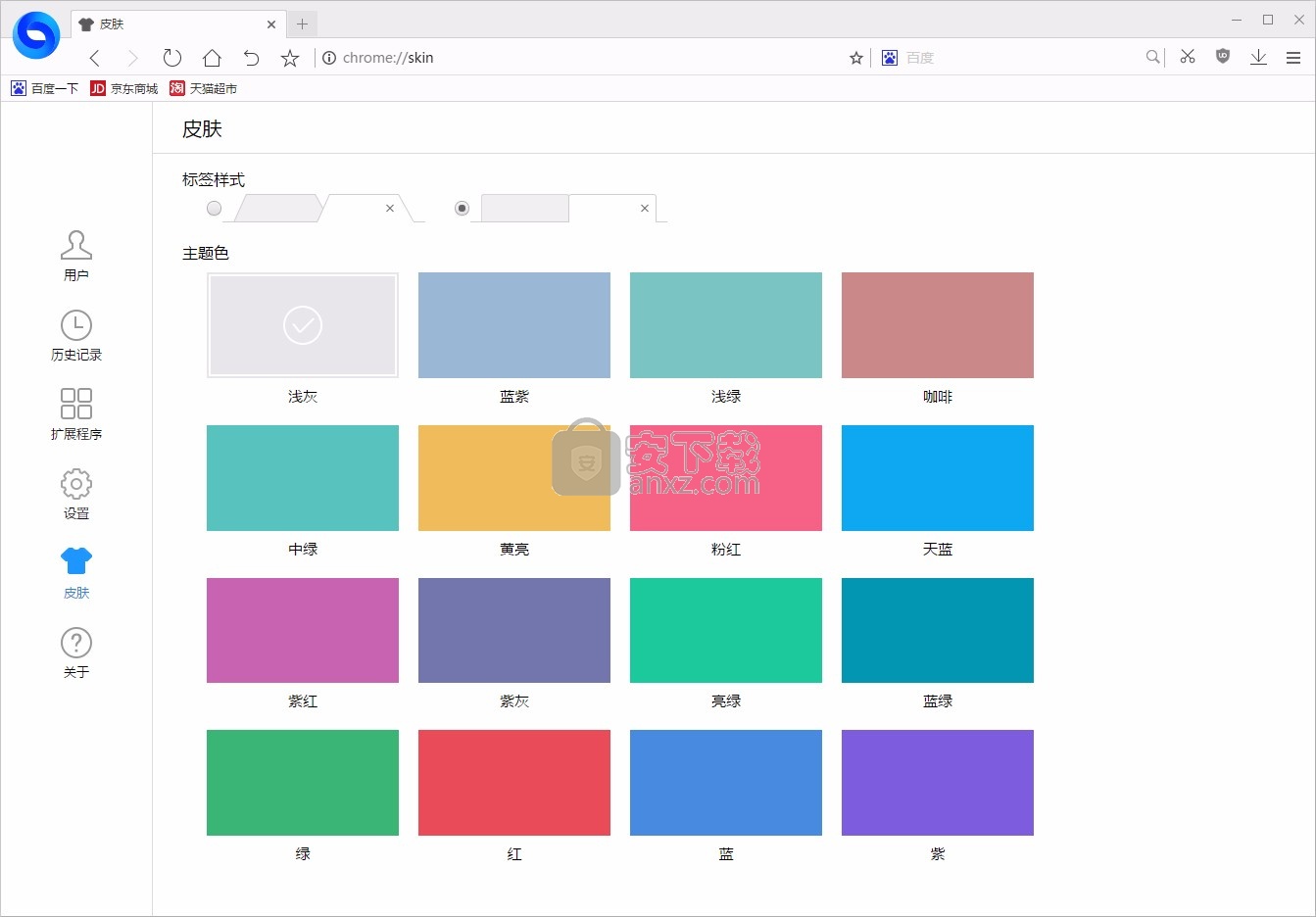Image resolution: width=1316 pixels, height=917 pixels.
Task: Choose the 黄亮 theme color
Action: tap(514, 478)
